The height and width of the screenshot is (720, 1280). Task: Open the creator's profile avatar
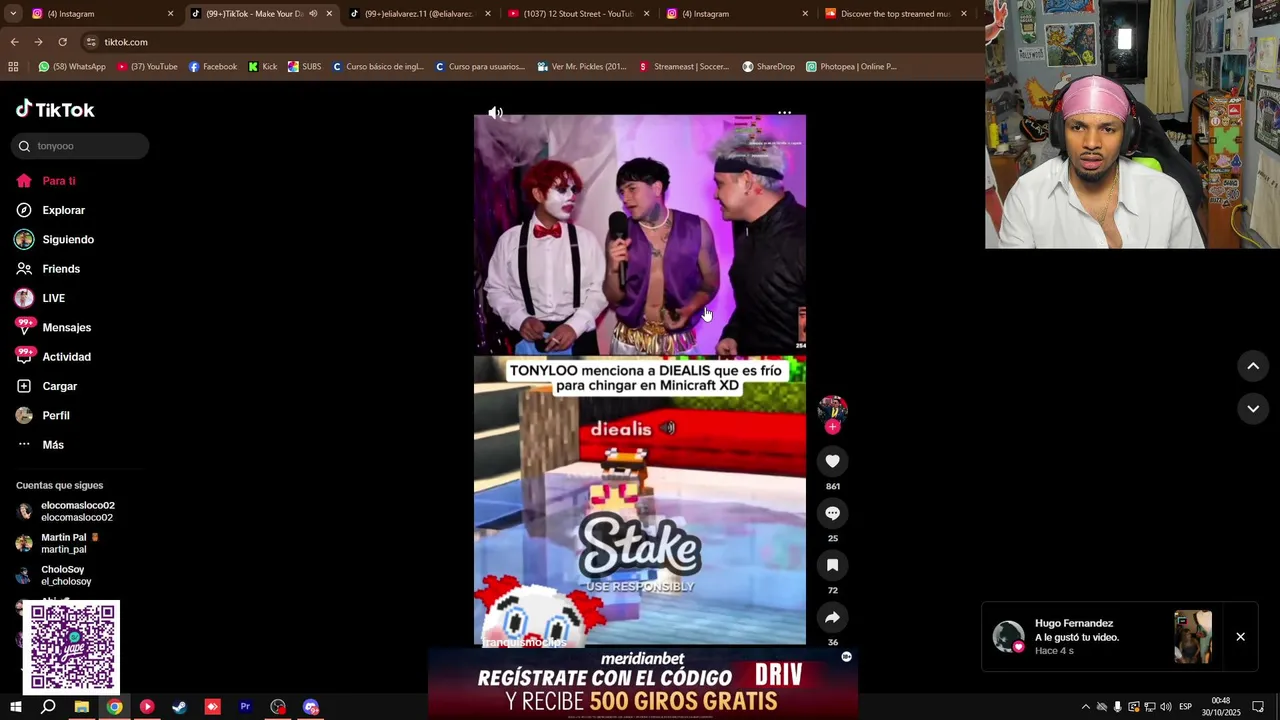click(832, 409)
